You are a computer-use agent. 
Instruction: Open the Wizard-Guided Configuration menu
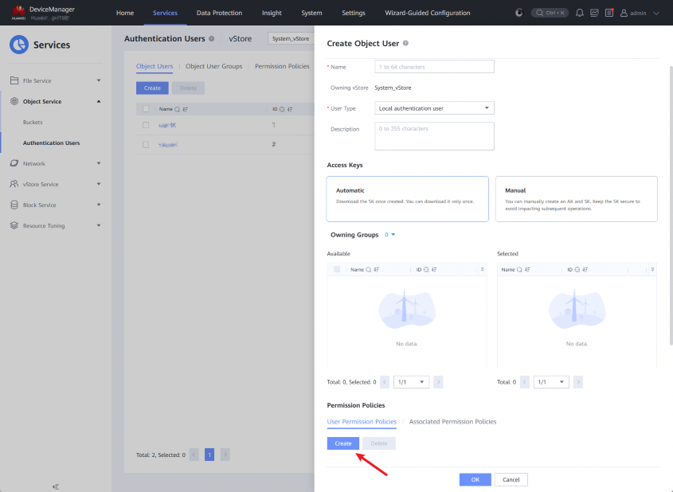point(428,13)
